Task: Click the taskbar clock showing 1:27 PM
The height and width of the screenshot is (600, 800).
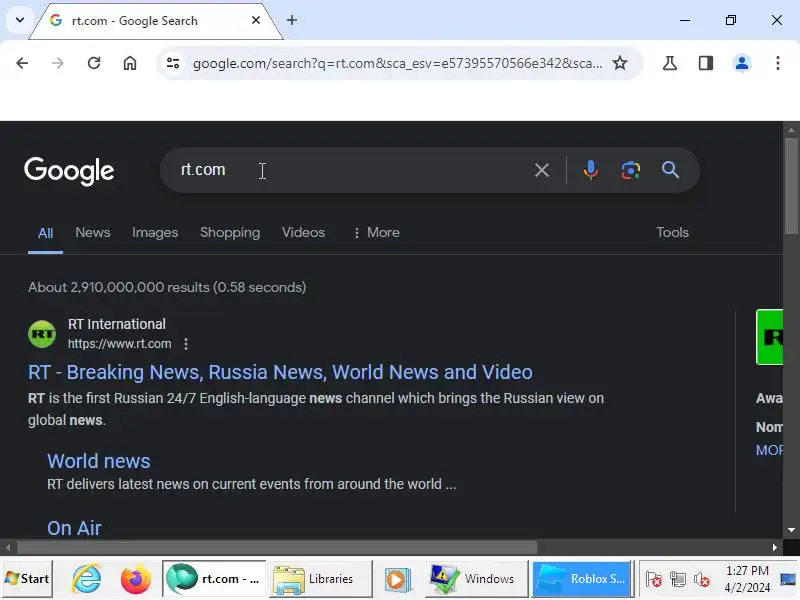Action: [x=747, y=579]
